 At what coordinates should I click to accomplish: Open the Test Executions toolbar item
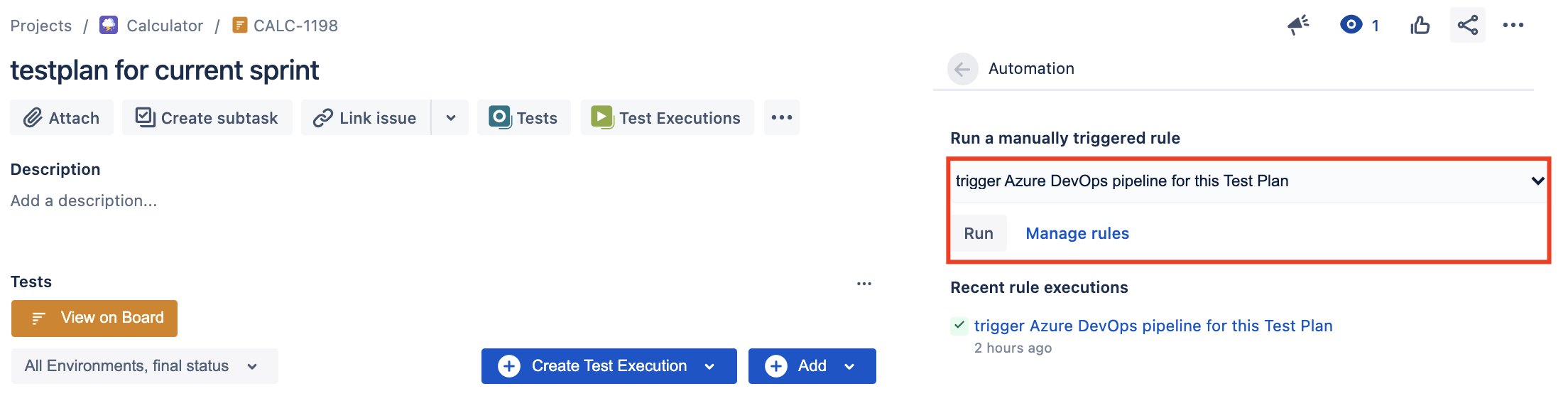(667, 117)
